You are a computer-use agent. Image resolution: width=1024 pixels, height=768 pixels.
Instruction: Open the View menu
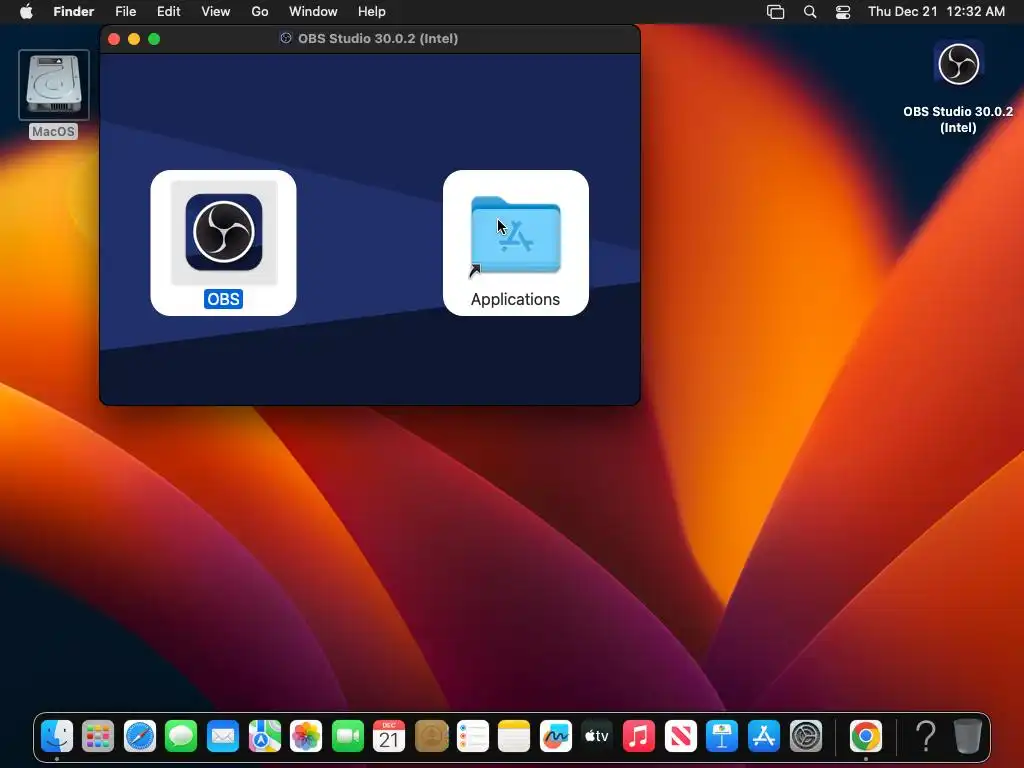[216, 12]
